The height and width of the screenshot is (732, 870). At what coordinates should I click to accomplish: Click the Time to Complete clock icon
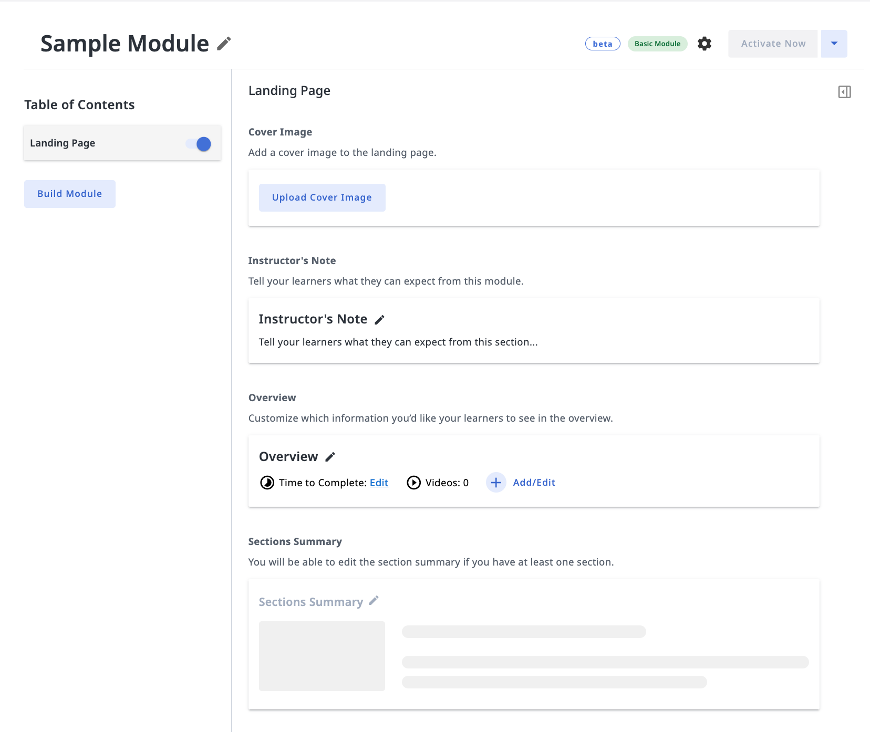pos(267,483)
